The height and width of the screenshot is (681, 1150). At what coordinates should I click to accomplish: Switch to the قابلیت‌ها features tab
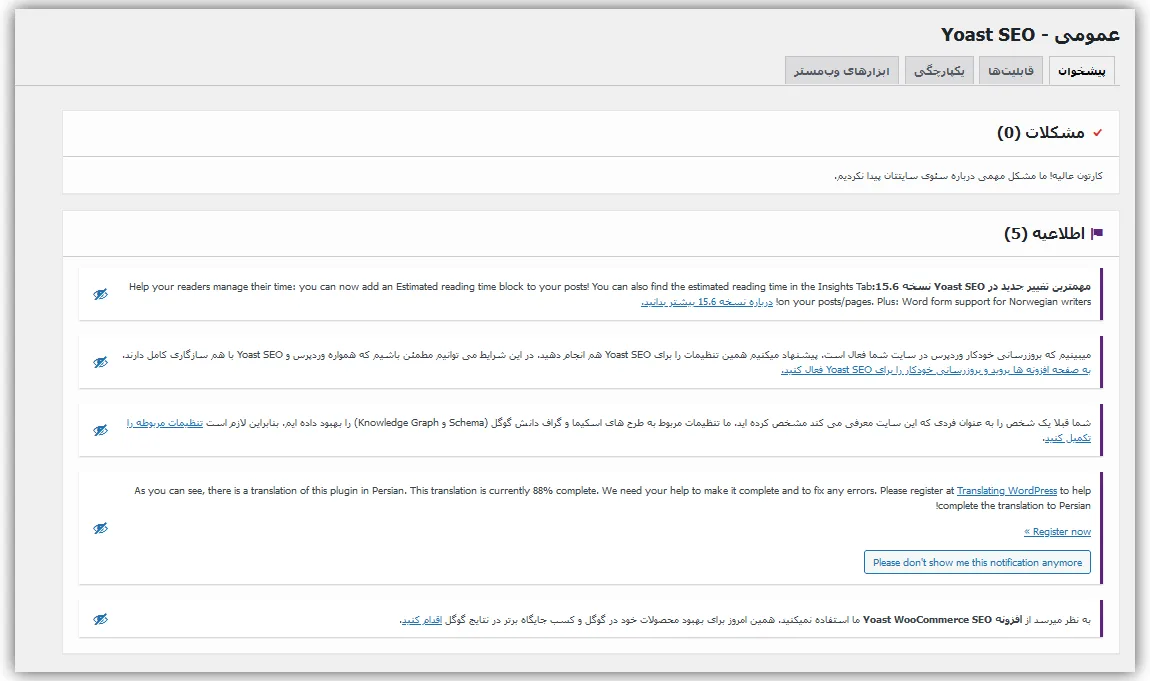point(1011,71)
